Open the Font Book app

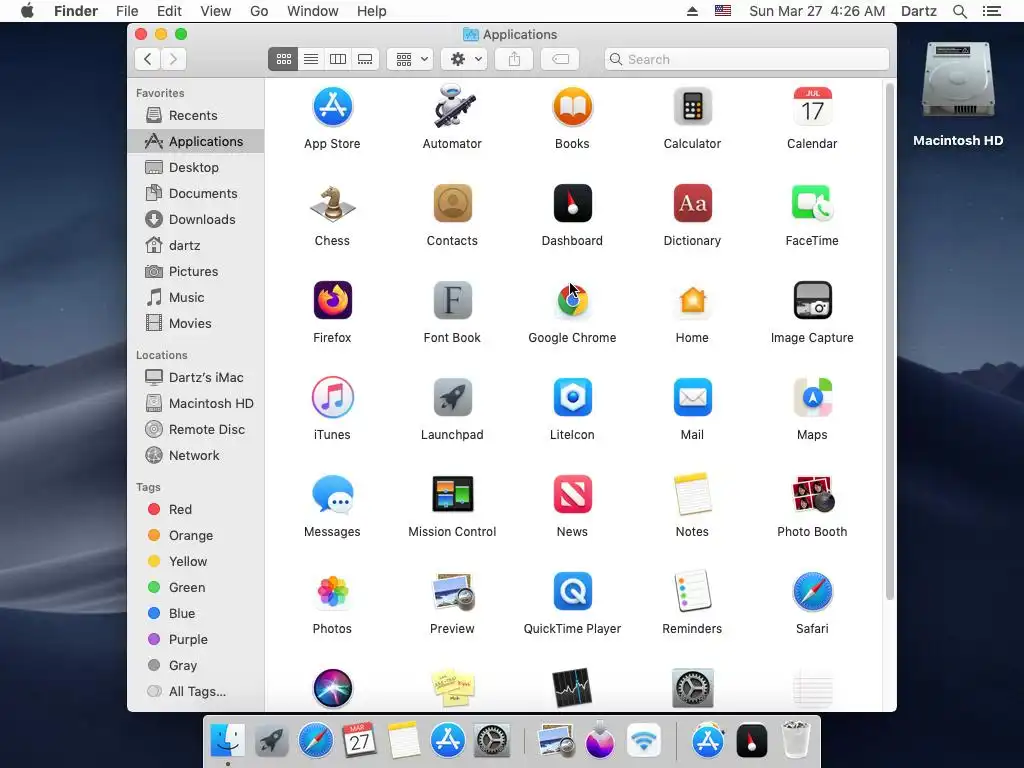(452, 300)
